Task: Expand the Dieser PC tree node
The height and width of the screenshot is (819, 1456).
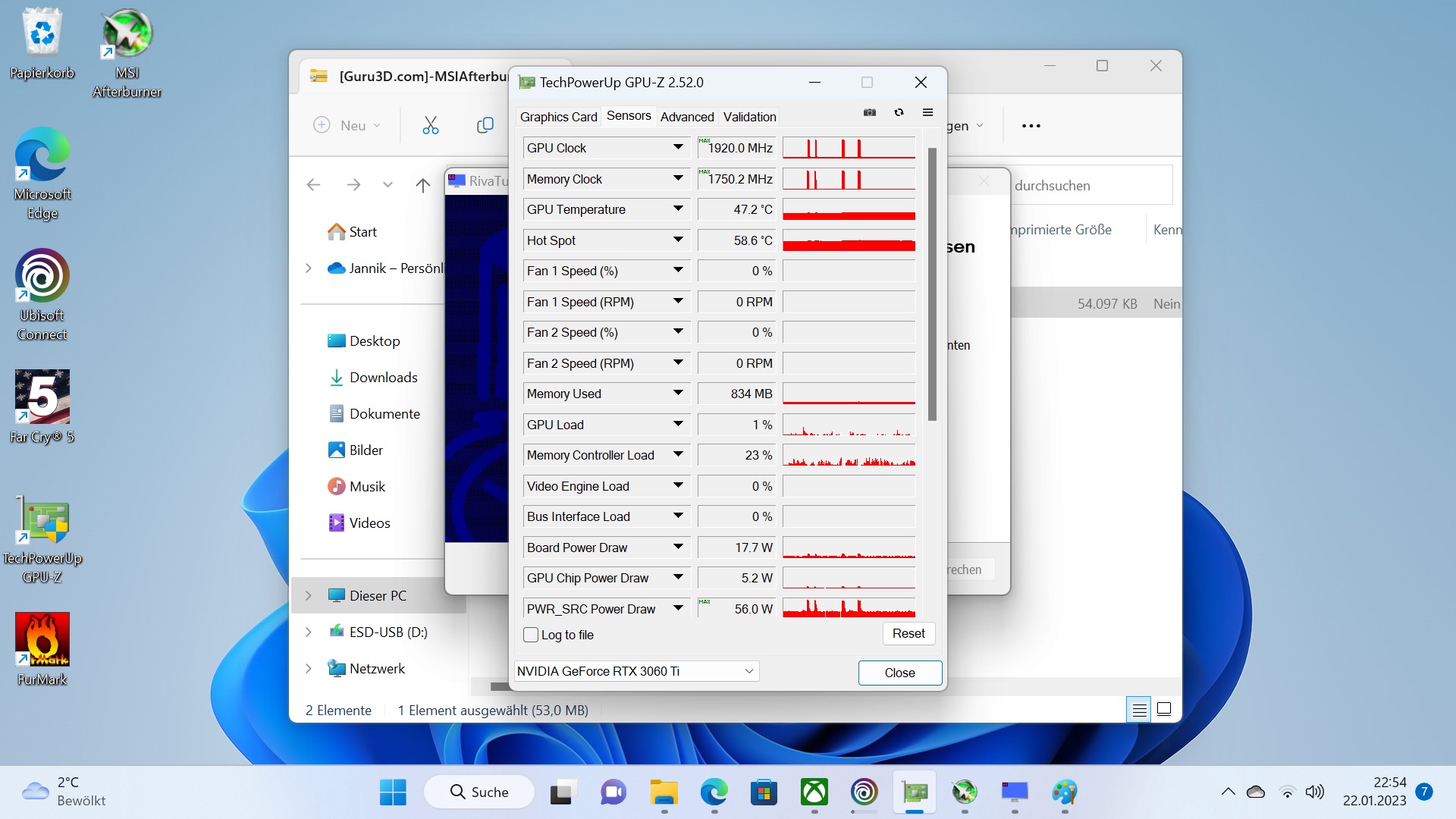Action: tap(309, 596)
